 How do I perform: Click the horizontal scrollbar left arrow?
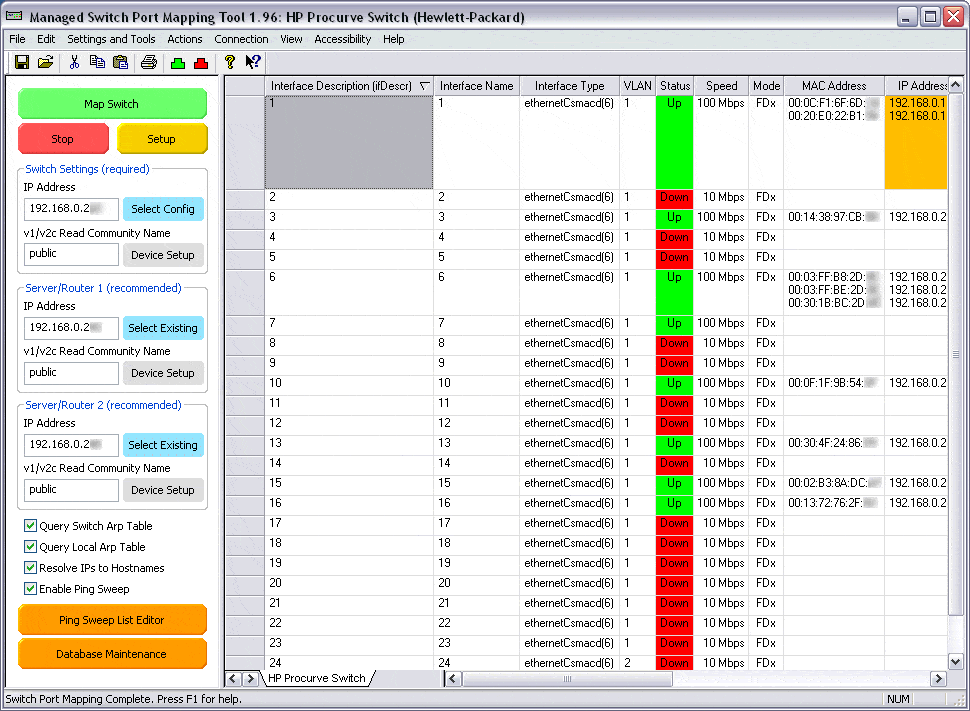(452, 679)
